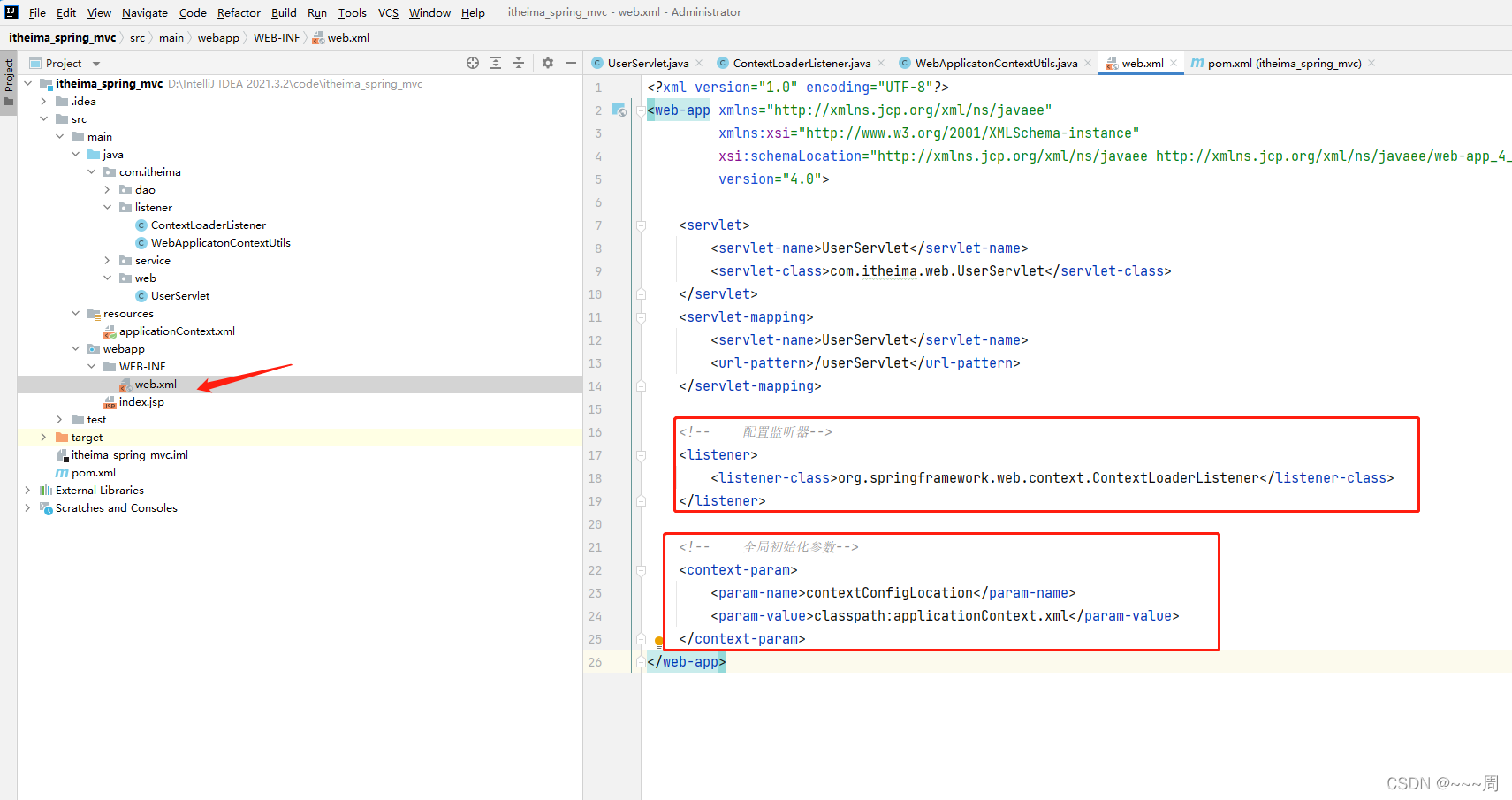This screenshot has height=800, width=1512.
Task: Click the webapp breadcrumb
Action: tap(218, 37)
